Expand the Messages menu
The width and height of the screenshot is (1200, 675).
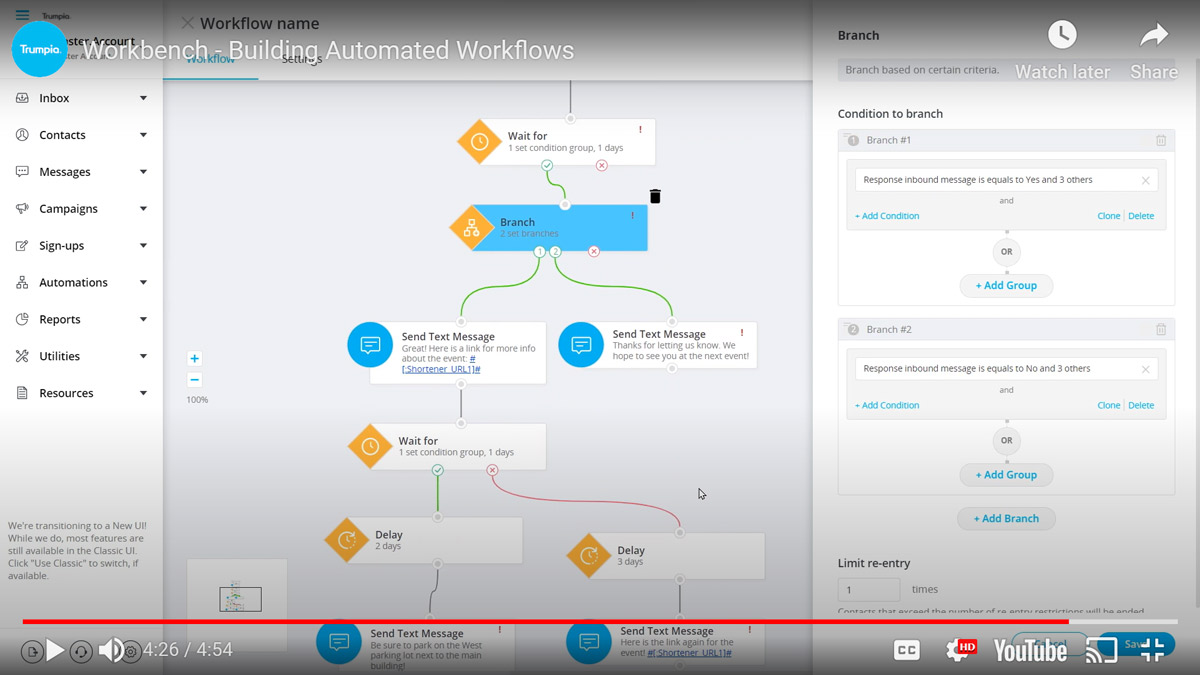[x=143, y=172]
